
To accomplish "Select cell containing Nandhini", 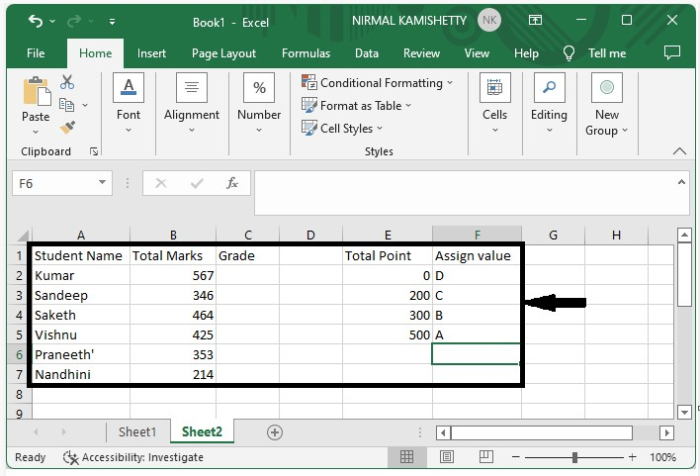I will (x=81, y=374).
